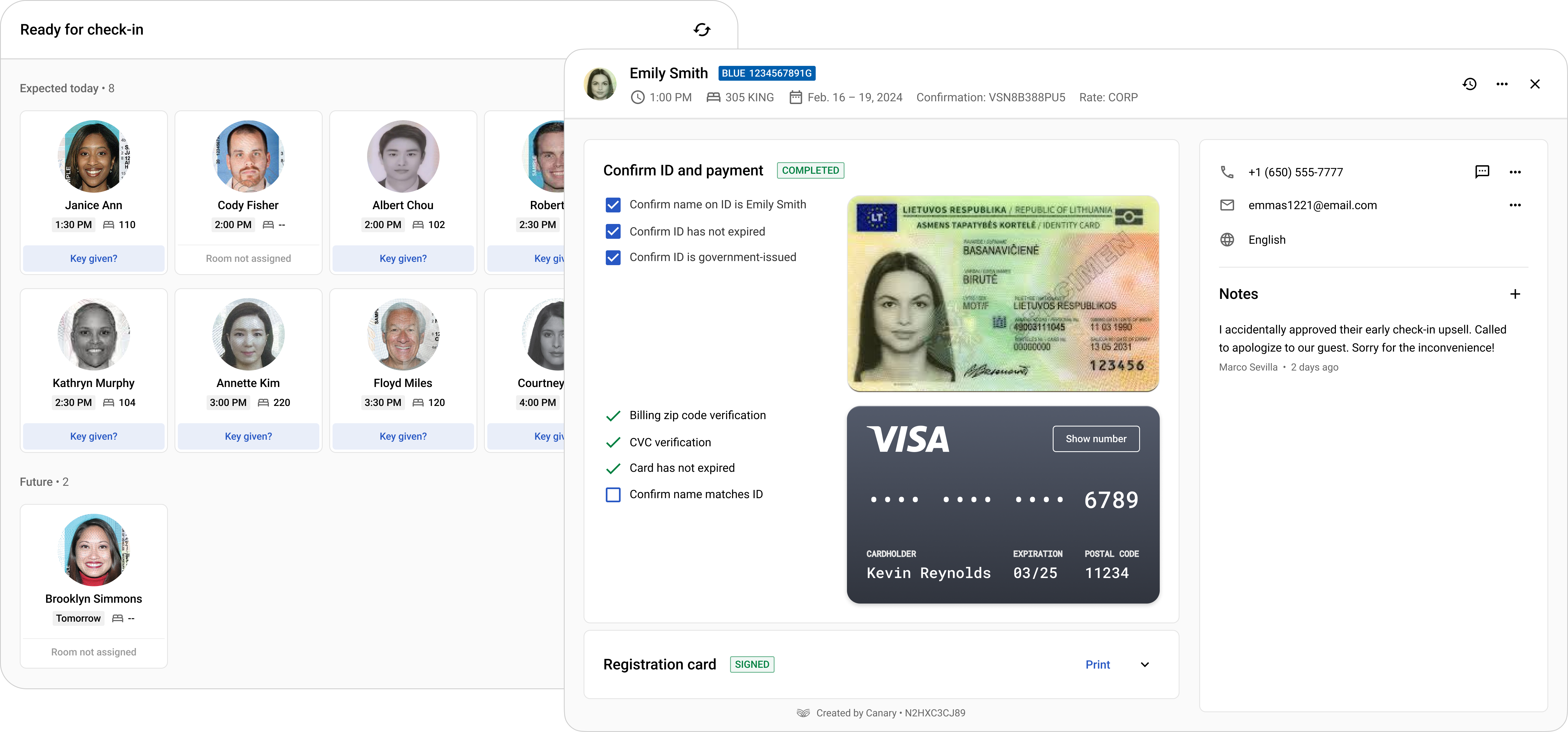
Task: Click the envelope email icon
Action: click(x=1227, y=205)
